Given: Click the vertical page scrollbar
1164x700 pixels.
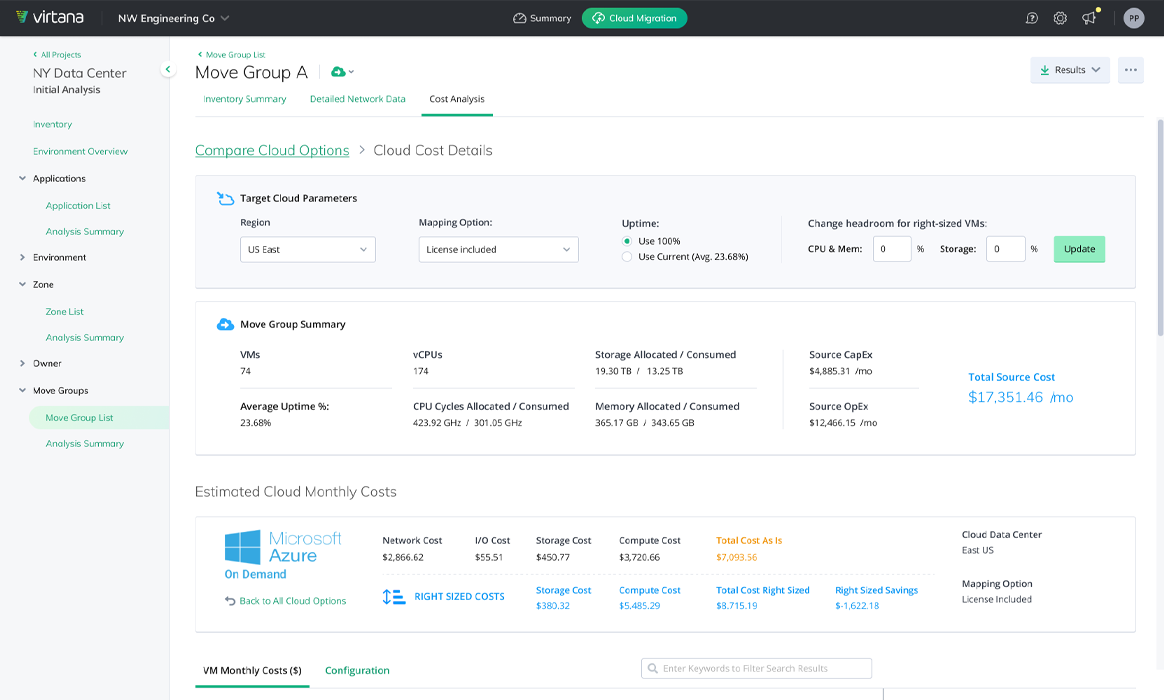Looking at the screenshot, I should [1160, 226].
